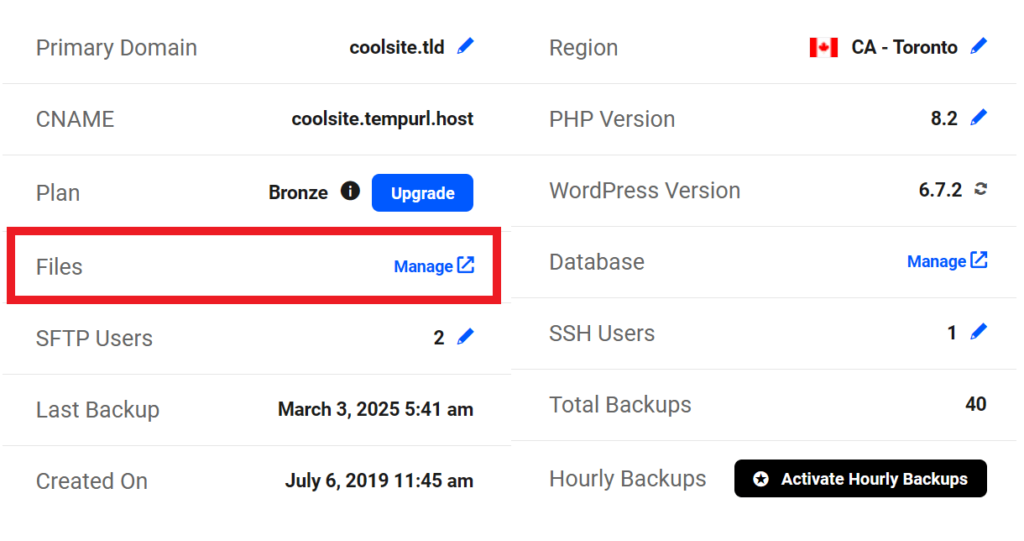1024x541 pixels.
Task: Refresh WordPress Version icon
Action: tap(980, 189)
